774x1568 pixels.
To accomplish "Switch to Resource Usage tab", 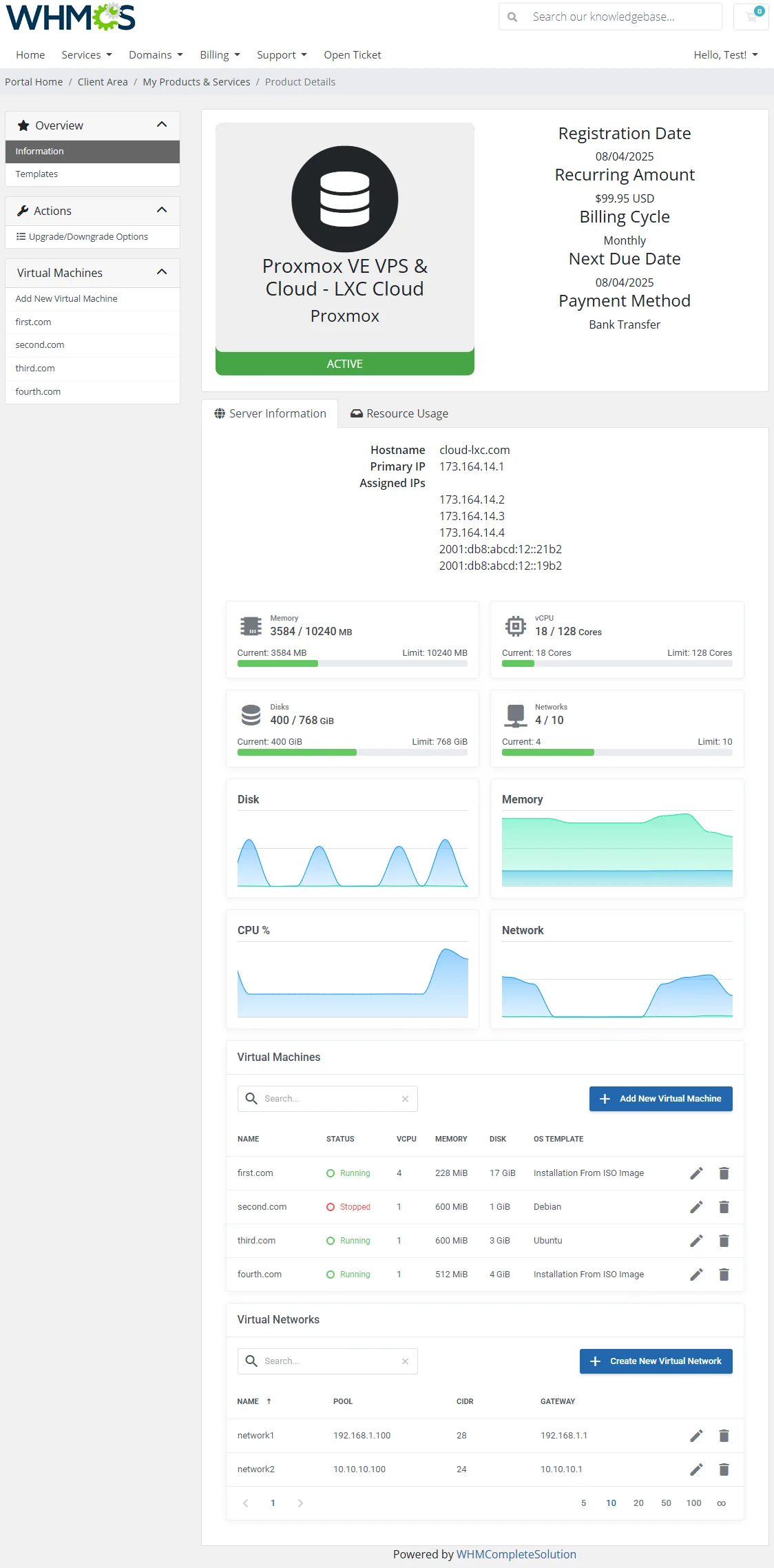I will pyautogui.click(x=399, y=413).
